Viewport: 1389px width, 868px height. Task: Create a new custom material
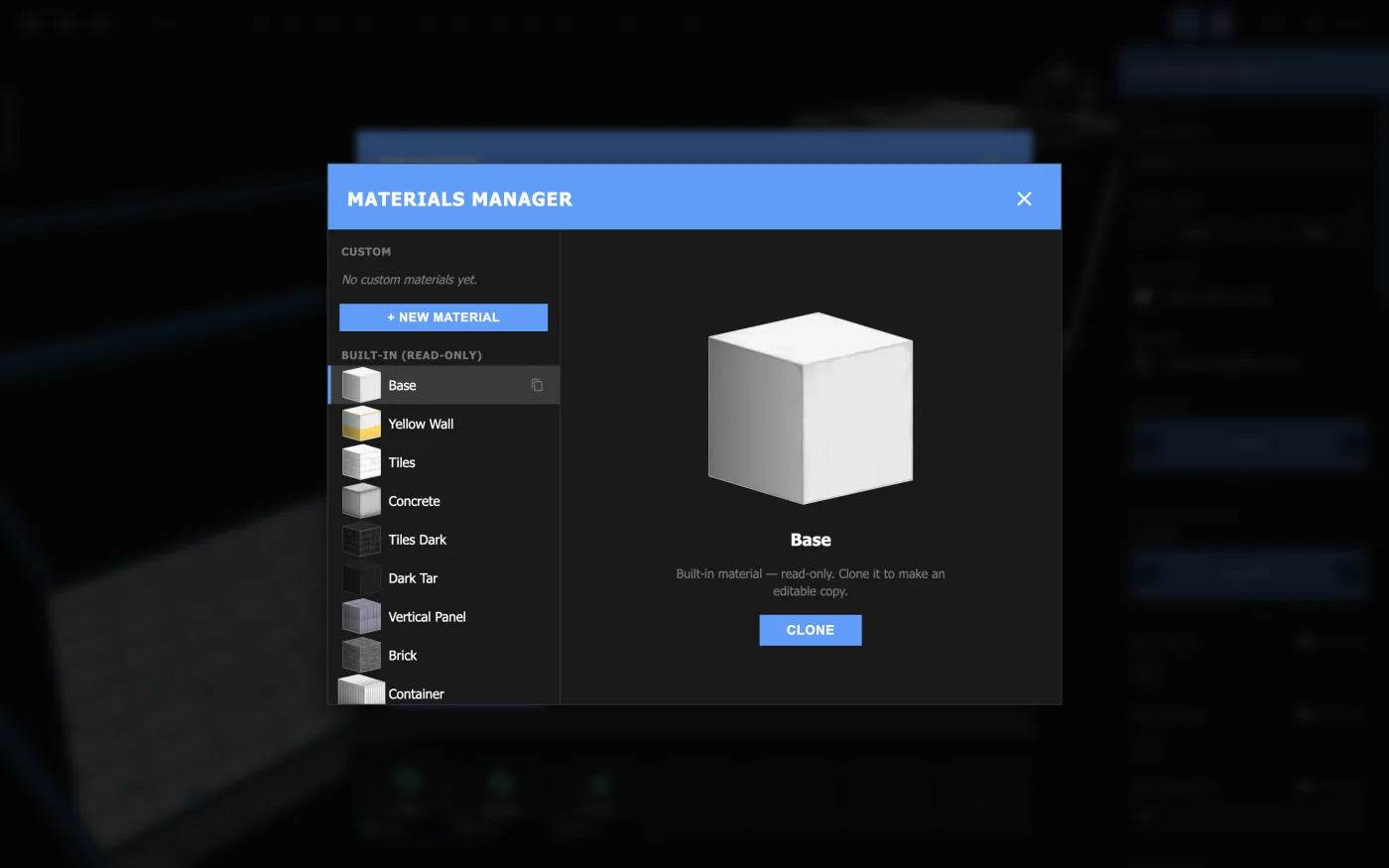(443, 317)
